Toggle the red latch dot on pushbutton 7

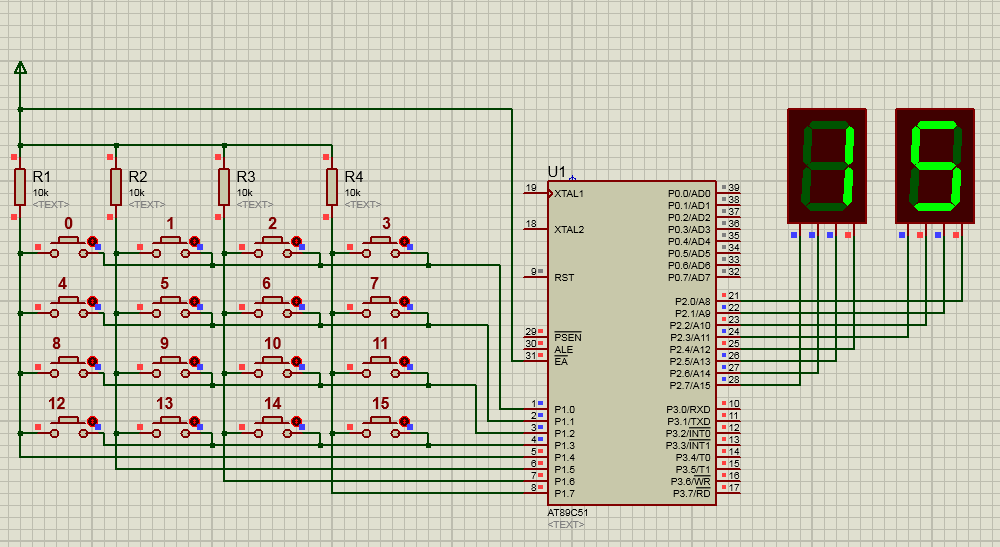[404, 301]
